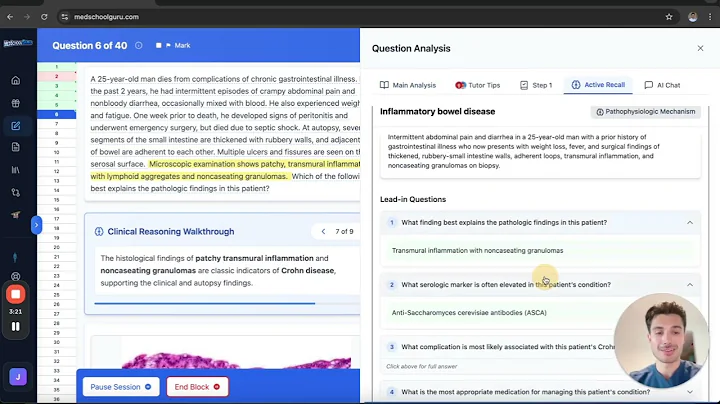The height and width of the screenshot is (404, 720).
Task: Jump to question 2 in list
Action: pyautogui.click(x=56, y=76)
